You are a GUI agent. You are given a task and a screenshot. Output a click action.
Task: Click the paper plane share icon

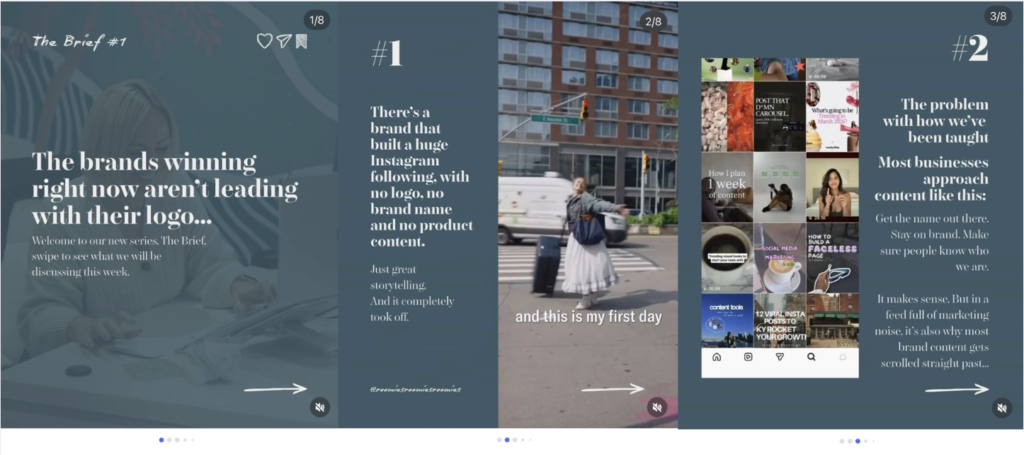(283, 41)
